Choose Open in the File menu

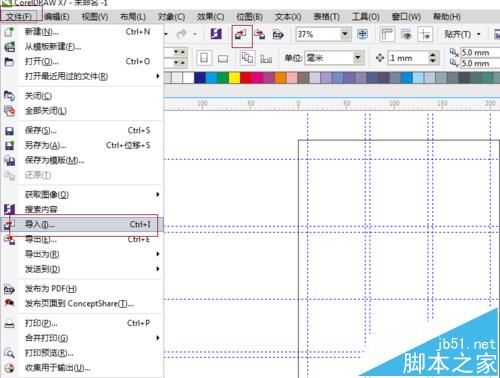(x=82, y=61)
